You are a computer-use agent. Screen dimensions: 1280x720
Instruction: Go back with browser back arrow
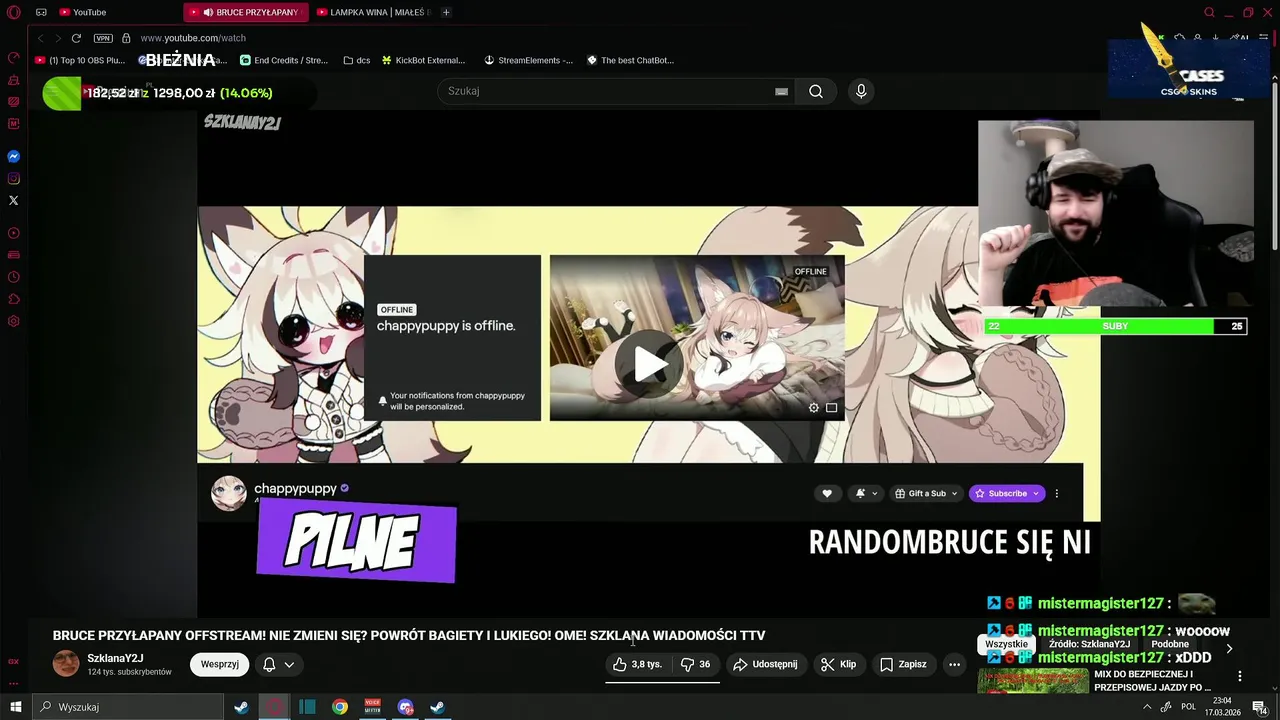41,38
